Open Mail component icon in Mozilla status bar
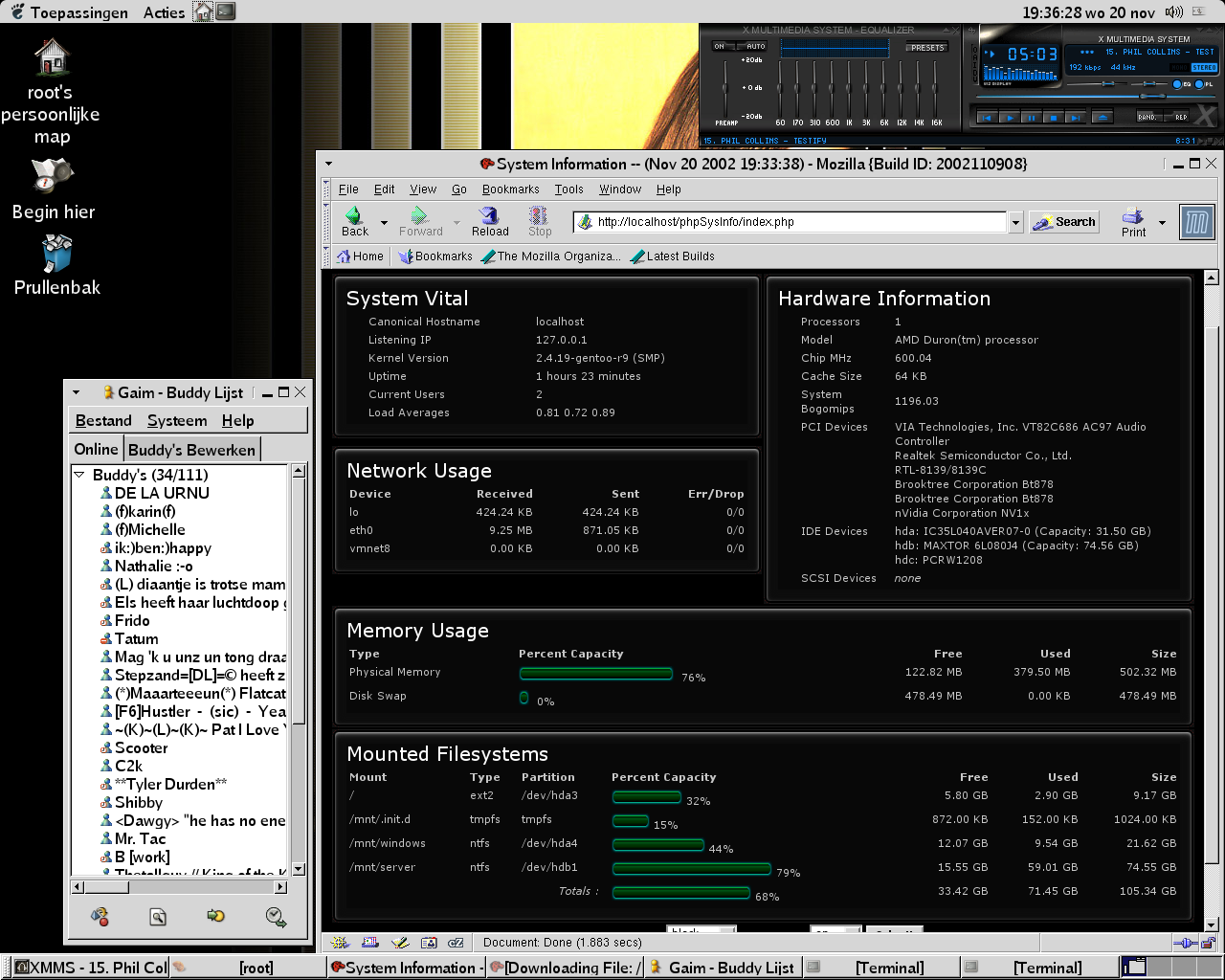The width and height of the screenshot is (1225, 980). click(x=370, y=943)
